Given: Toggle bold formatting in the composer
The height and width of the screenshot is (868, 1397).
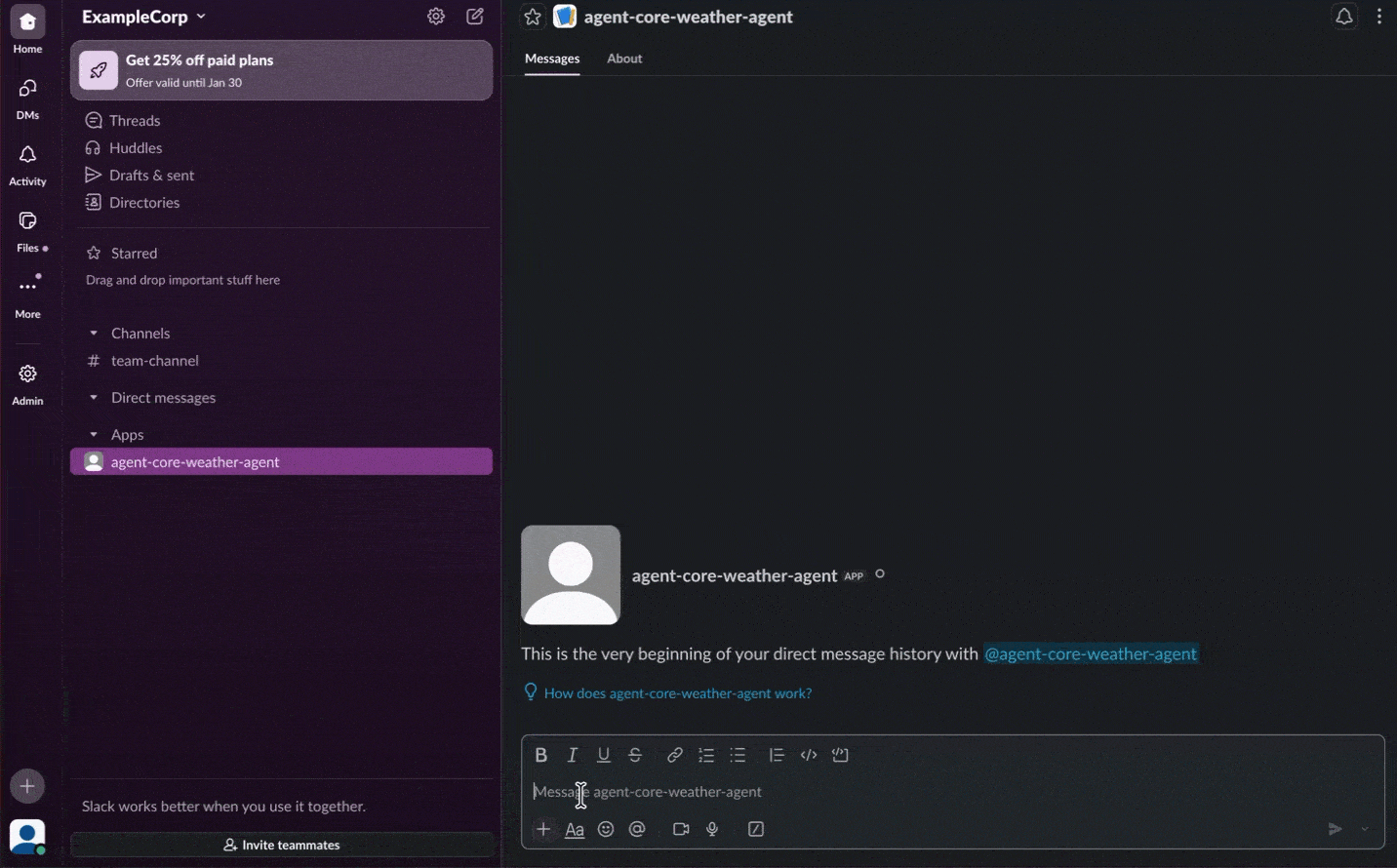Looking at the screenshot, I should coord(541,755).
